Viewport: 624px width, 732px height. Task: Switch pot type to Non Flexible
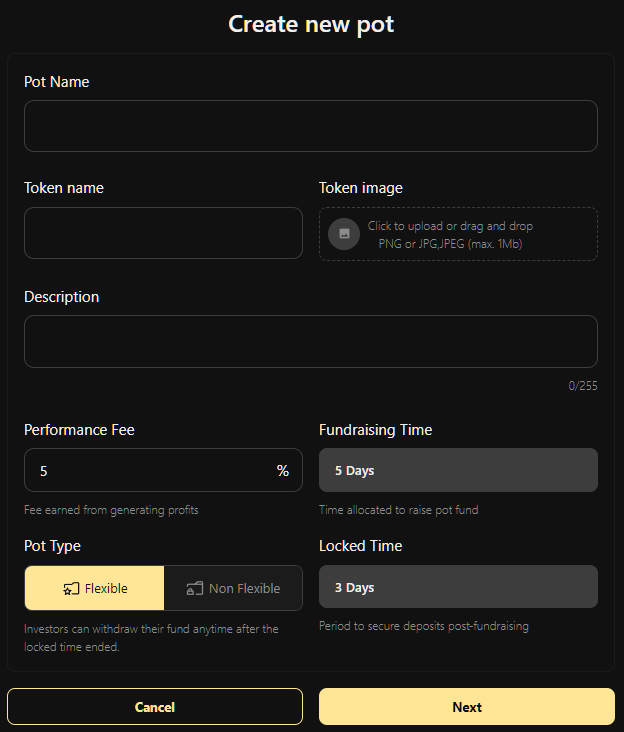tap(233, 588)
